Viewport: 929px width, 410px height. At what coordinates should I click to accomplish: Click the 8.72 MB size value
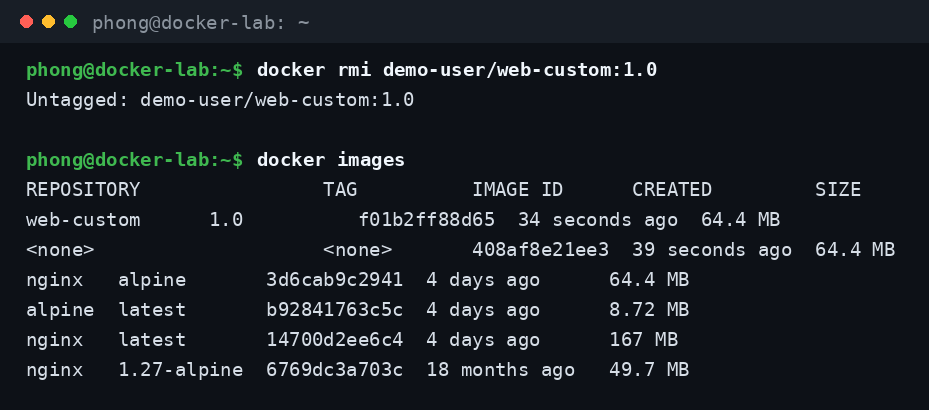click(649, 310)
